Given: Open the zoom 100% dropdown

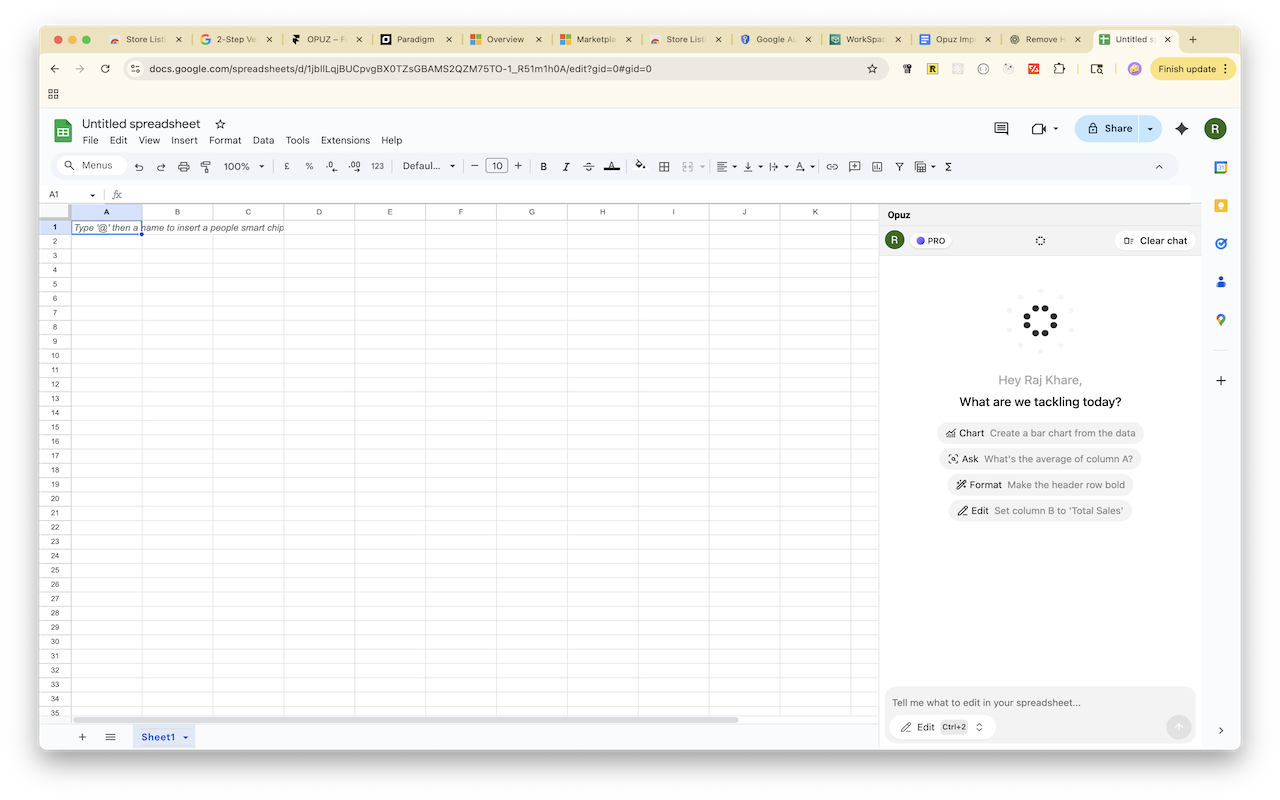Looking at the screenshot, I should pyautogui.click(x=244, y=167).
